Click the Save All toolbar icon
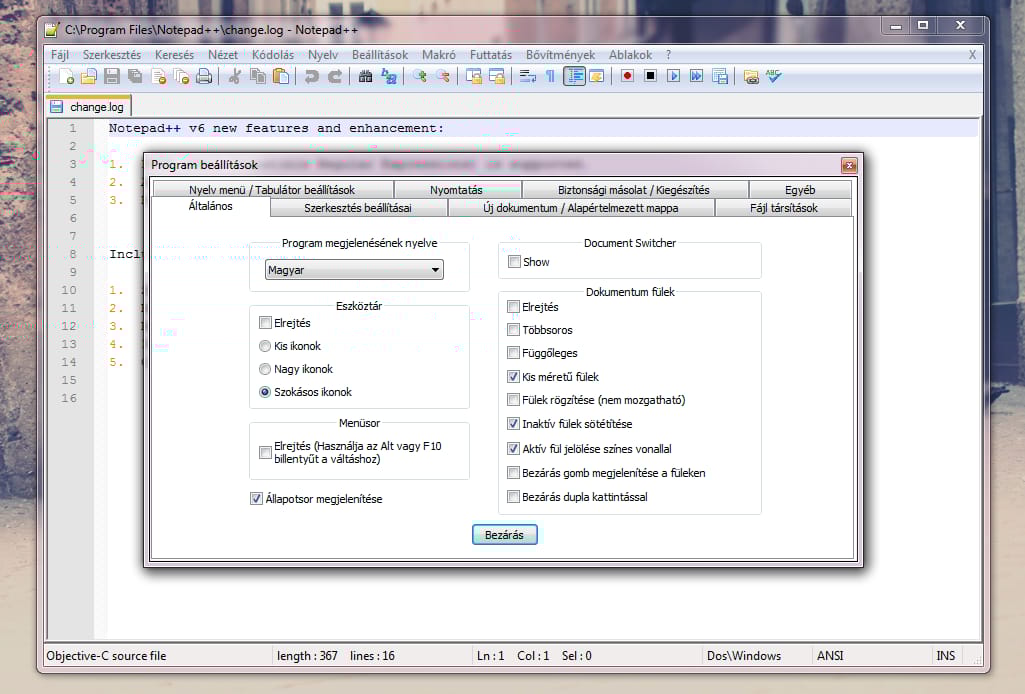1025x694 pixels. pos(135,76)
